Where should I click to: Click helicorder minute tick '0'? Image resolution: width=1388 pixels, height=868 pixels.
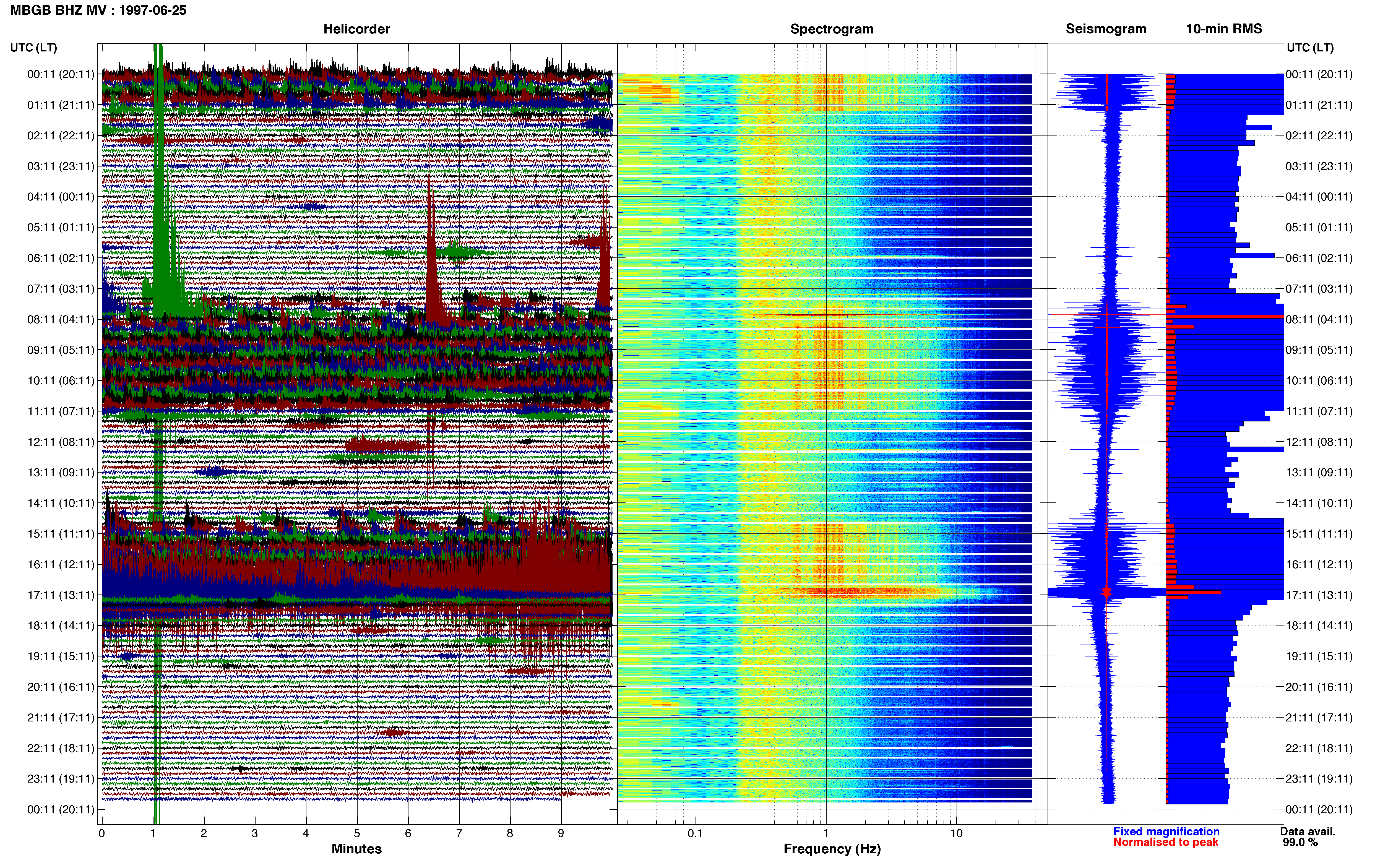(x=101, y=833)
